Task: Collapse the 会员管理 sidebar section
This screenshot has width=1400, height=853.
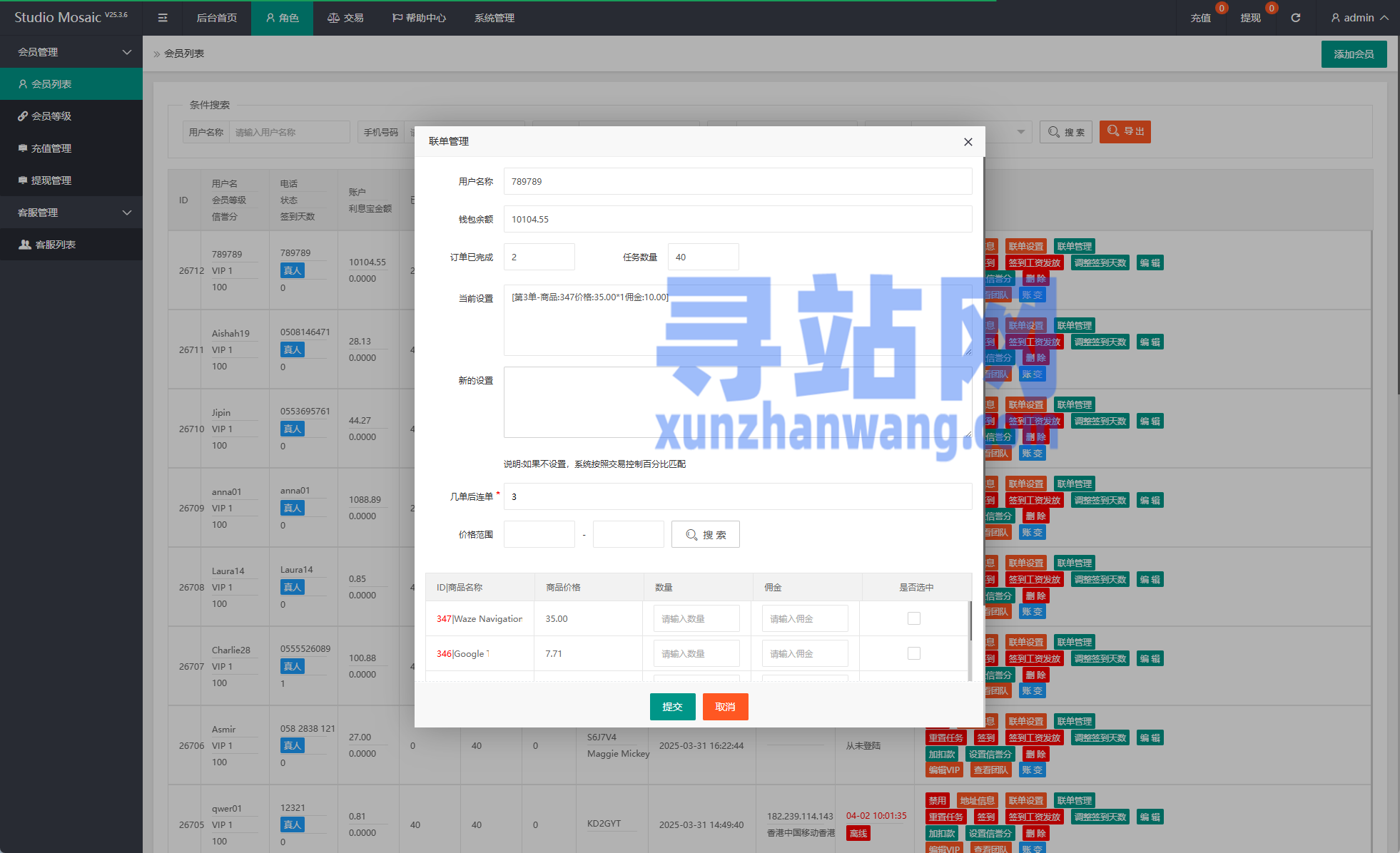Action: (71, 52)
